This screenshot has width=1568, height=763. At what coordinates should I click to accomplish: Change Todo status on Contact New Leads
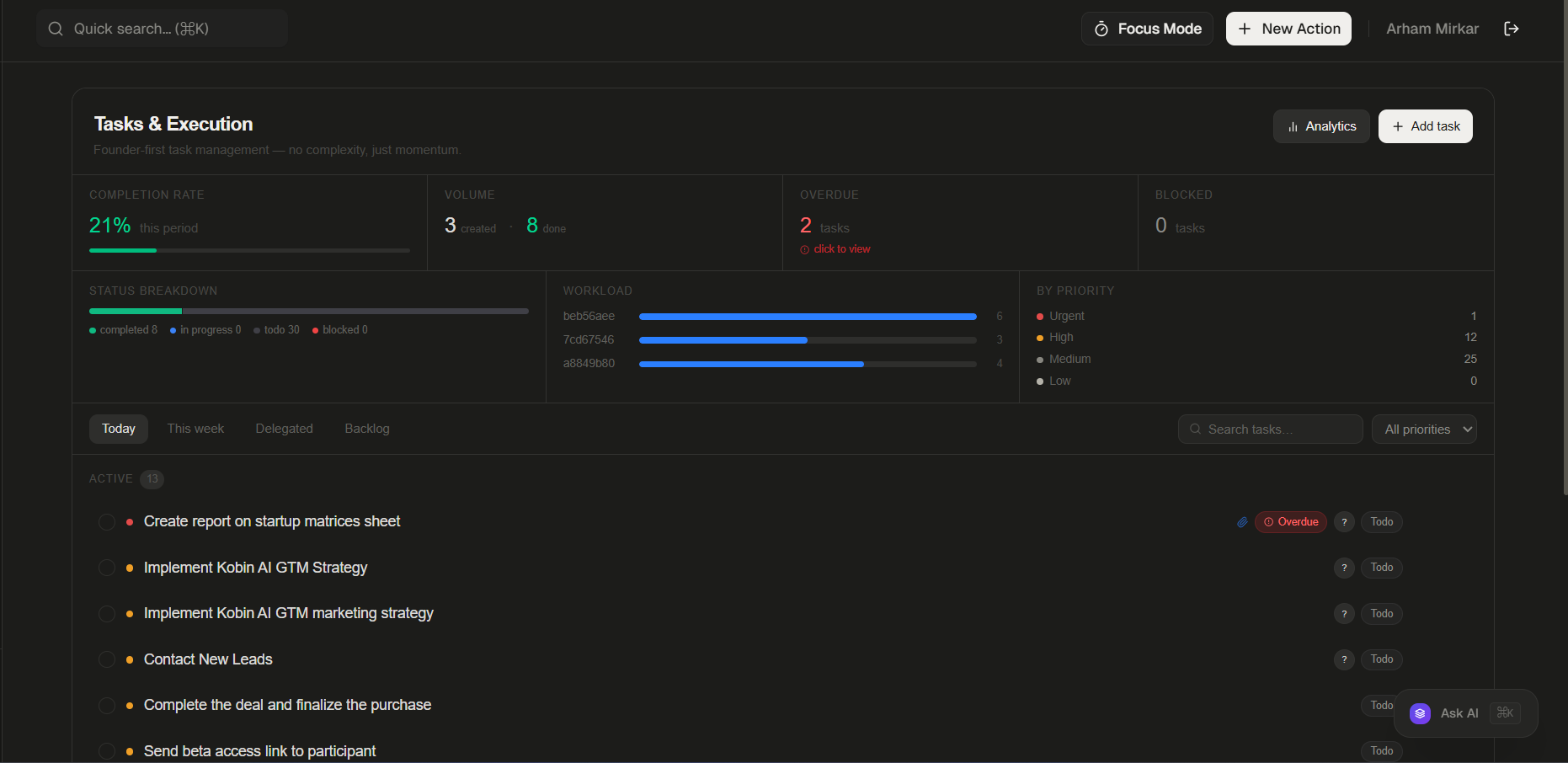pos(1382,659)
